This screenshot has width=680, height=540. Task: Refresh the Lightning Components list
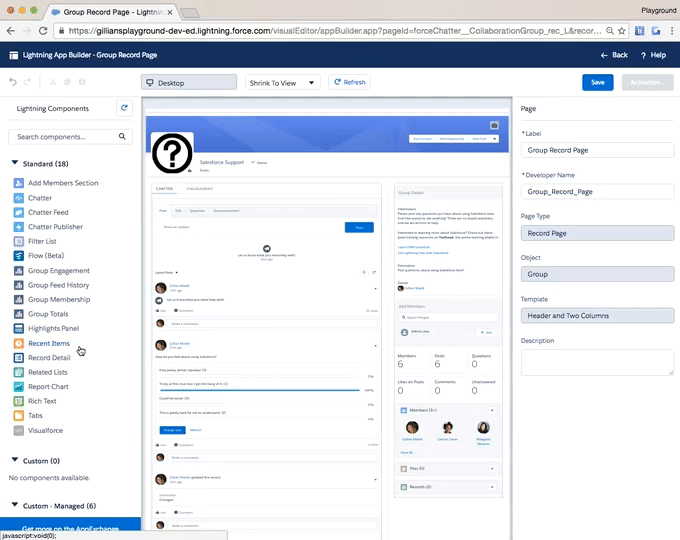[124, 108]
